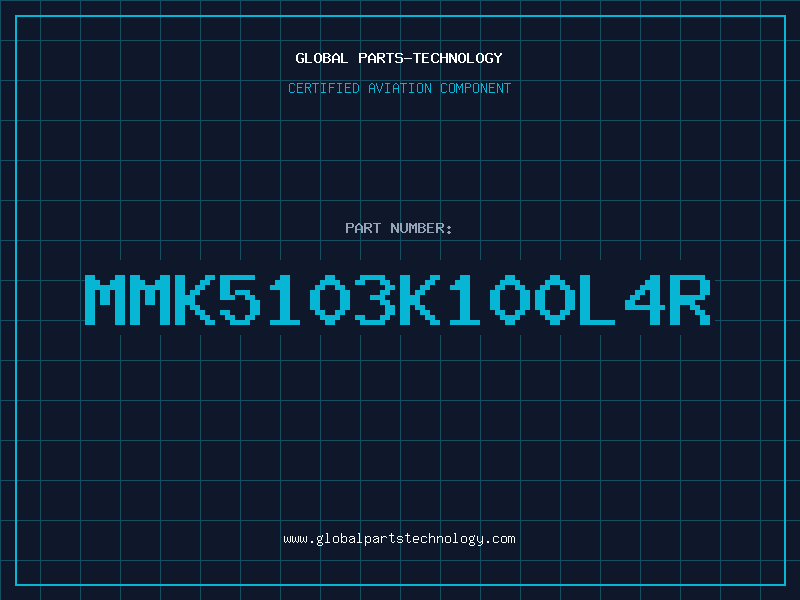Click the first letter M of the part number

click(x=105, y=299)
